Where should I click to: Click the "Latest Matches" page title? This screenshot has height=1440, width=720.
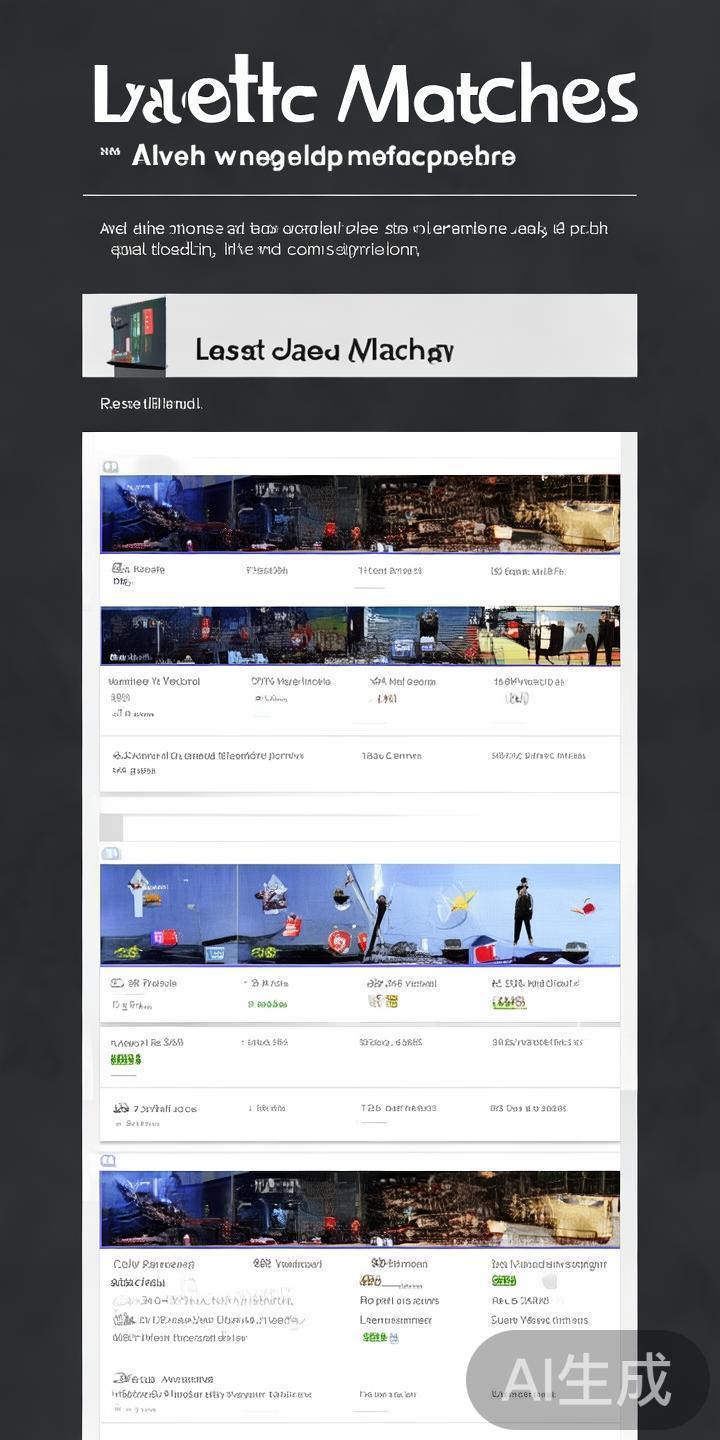tap(365, 96)
